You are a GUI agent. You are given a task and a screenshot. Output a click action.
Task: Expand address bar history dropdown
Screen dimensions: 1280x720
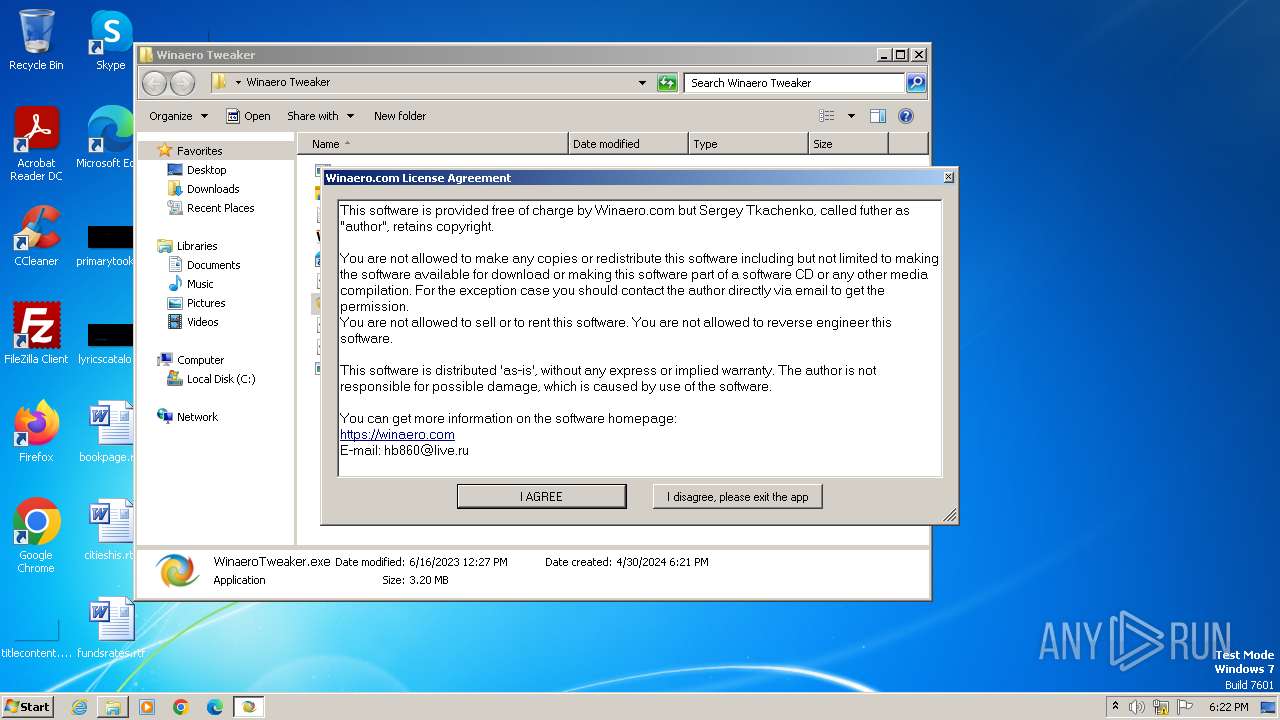[x=642, y=83]
